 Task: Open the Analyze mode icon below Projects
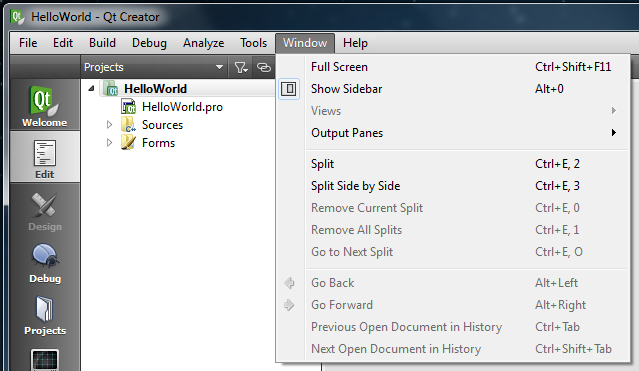(x=44, y=360)
